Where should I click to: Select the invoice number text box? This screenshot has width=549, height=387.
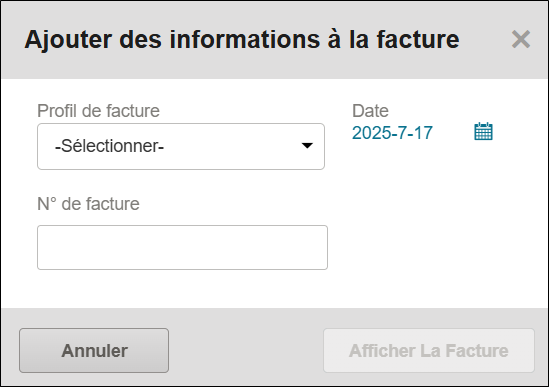pos(182,247)
